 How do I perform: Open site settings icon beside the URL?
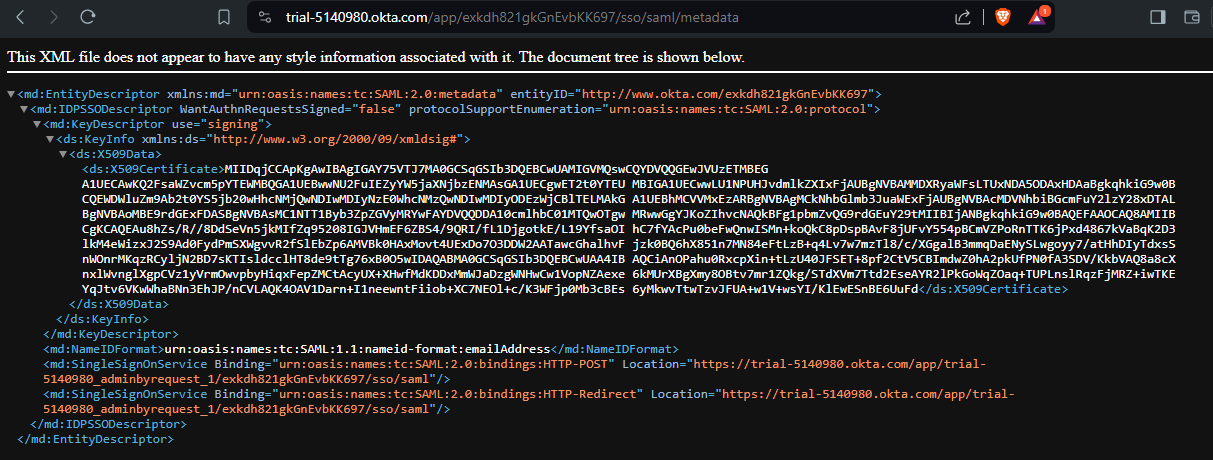click(x=264, y=17)
